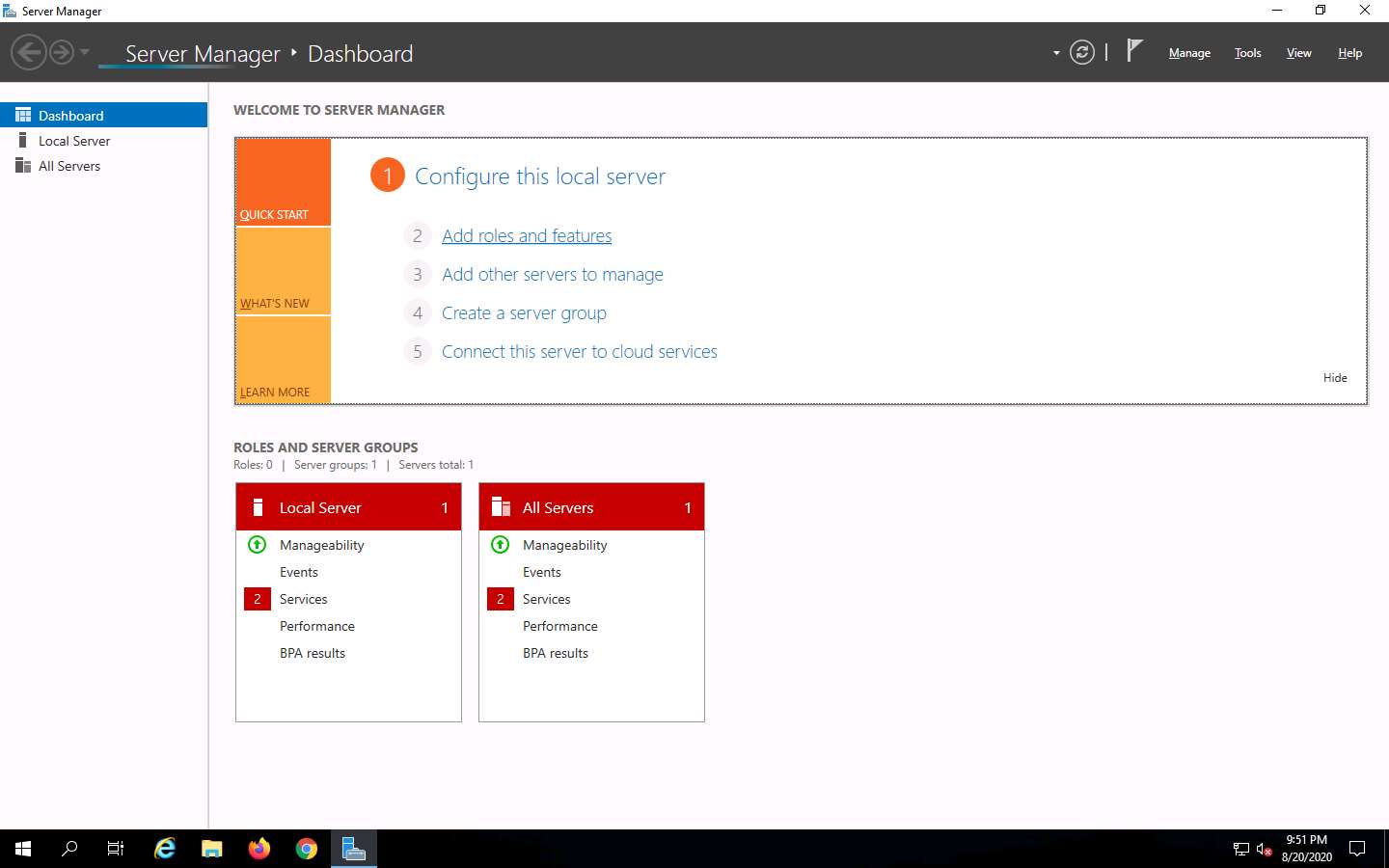
Task: Select Dashboard in the left pane
Action: click(104, 115)
